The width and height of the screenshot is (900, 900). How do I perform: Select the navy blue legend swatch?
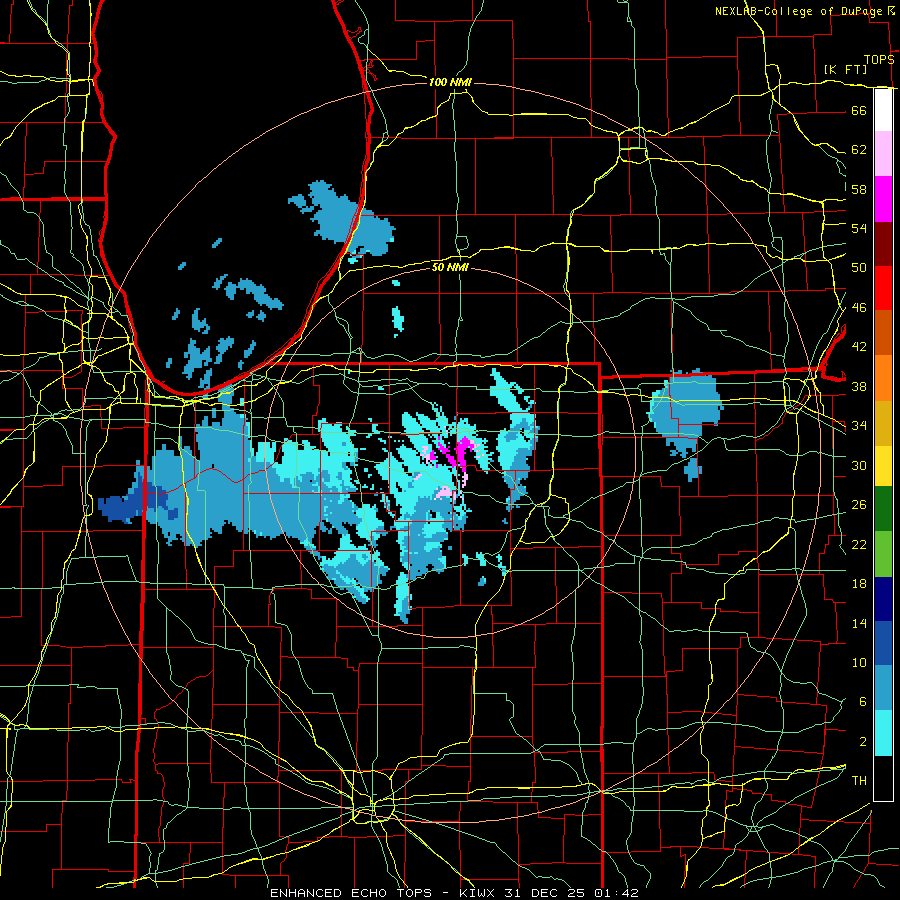pos(883,599)
